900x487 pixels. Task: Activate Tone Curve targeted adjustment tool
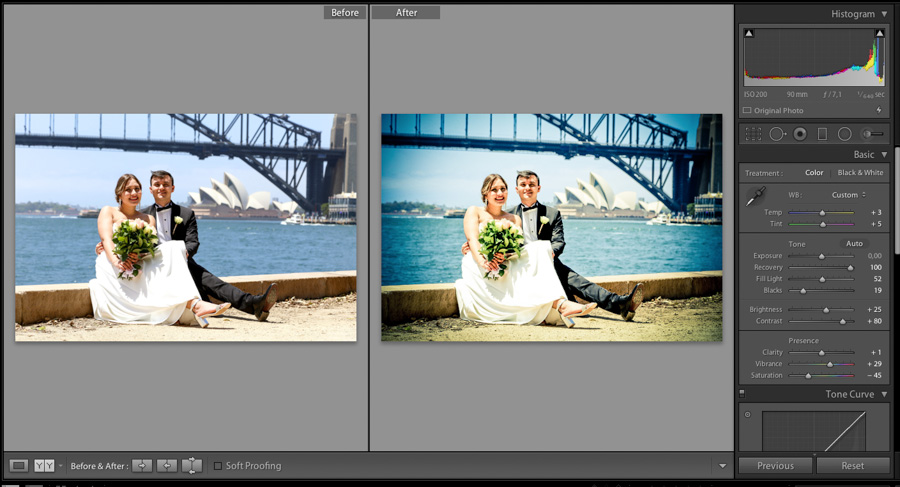pos(747,414)
